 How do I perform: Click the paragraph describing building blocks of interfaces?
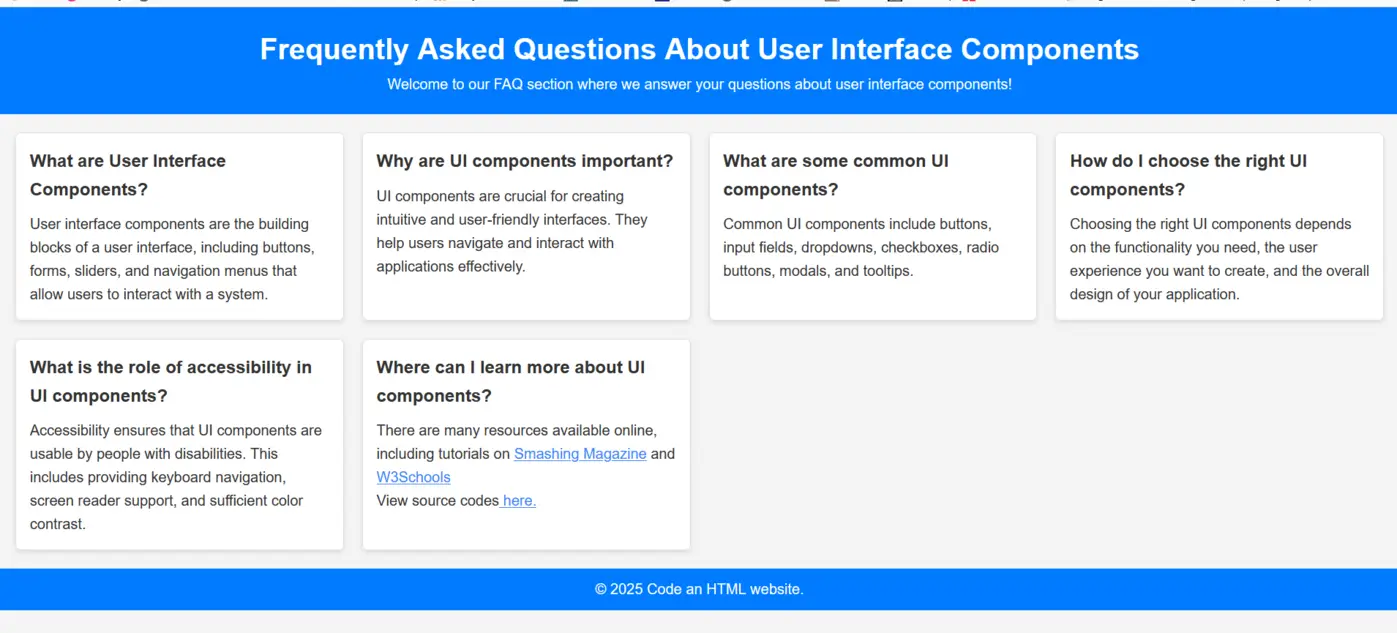coord(172,259)
